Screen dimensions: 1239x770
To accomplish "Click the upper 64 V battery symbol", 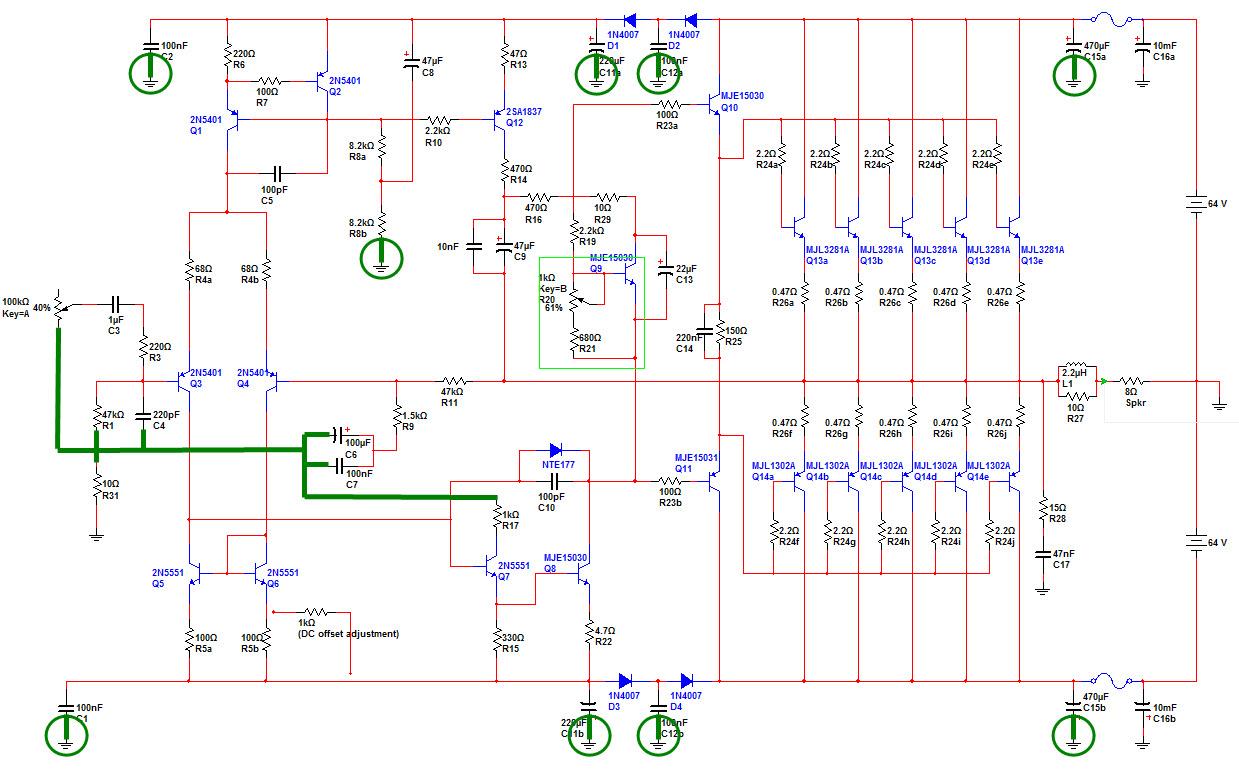I will pyautogui.click(x=1194, y=204).
